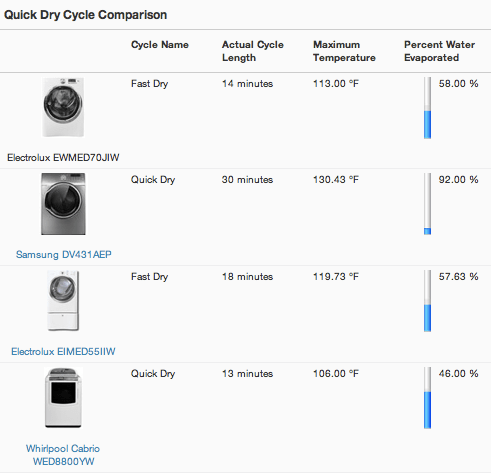Click the 57.63 % water evaporated bar
Screen dimensions: 492x474
[x=427, y=301]
